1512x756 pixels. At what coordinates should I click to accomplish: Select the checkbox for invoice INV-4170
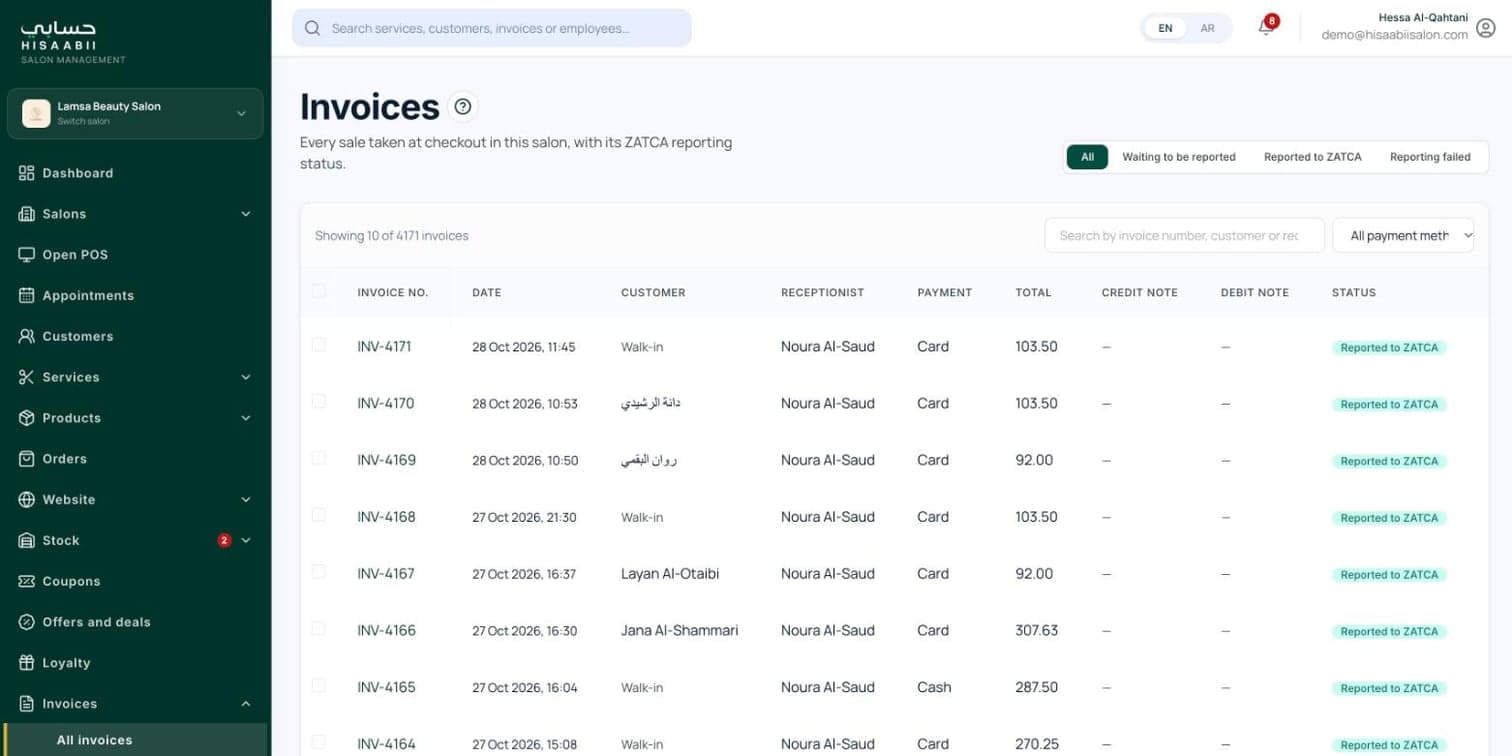pos(319,401)
